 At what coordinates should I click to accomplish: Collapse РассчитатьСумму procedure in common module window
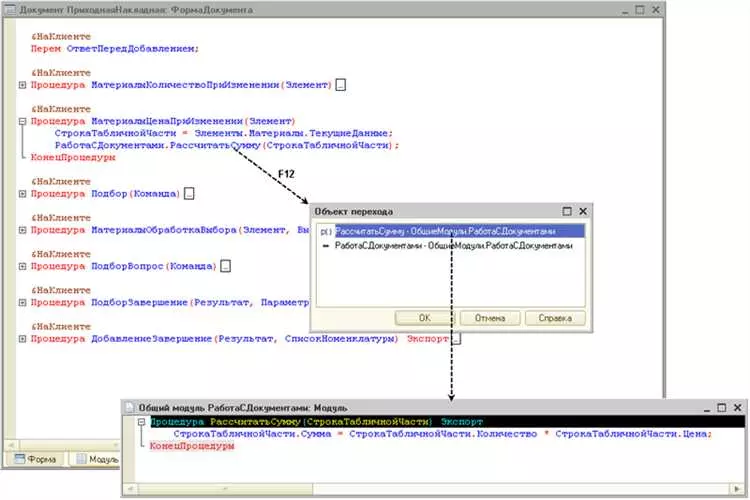[x=142, y=422]
